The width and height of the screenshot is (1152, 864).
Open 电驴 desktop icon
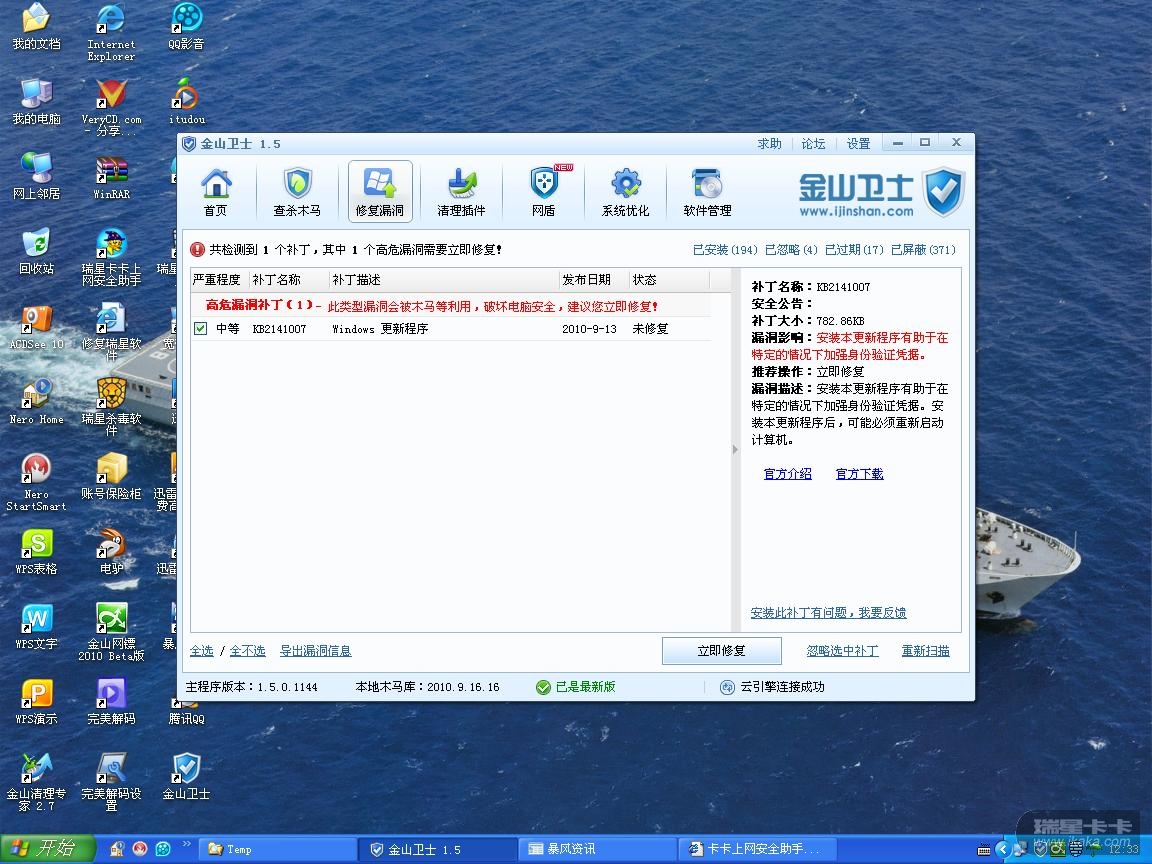[x=111, y=552]
